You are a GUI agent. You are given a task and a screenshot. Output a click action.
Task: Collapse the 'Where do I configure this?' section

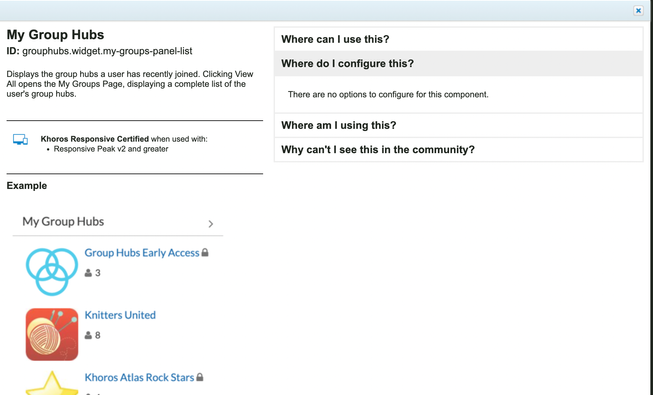(x=459, y=63)
